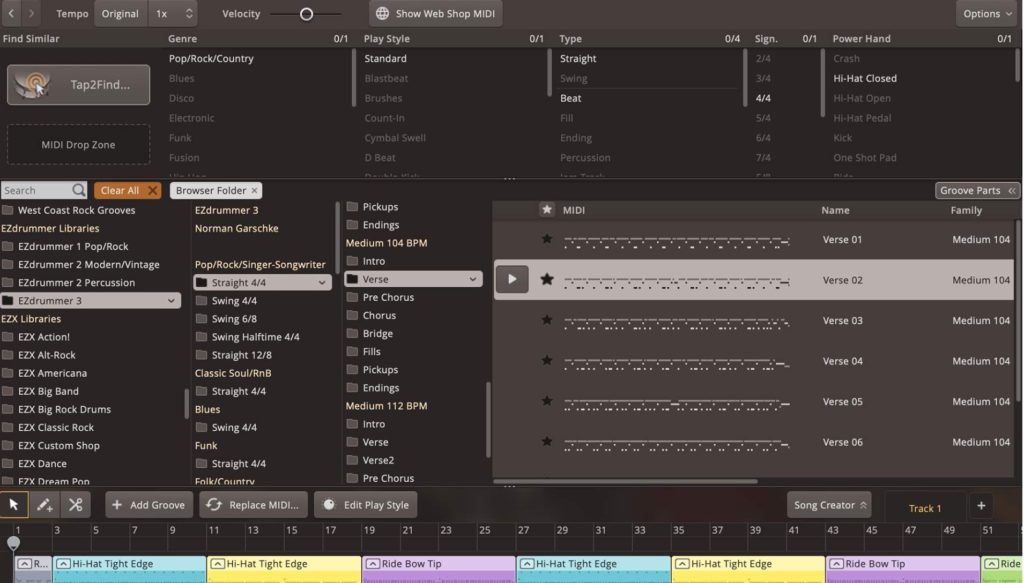The image size is (1024, 583).
Task: Expand the Song Creator panel
Action: pyautogui.click(x=829, y=505)
